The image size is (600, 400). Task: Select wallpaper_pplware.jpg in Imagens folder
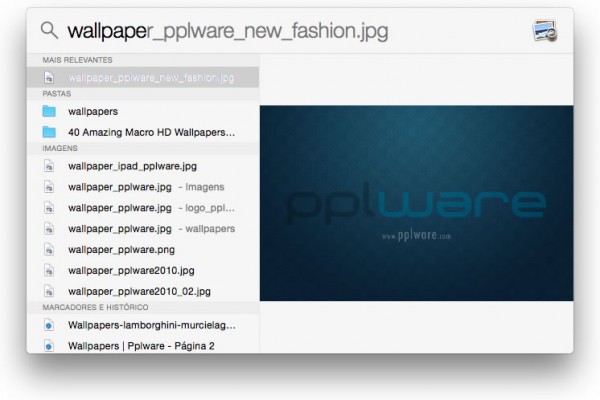coord(143,187)
